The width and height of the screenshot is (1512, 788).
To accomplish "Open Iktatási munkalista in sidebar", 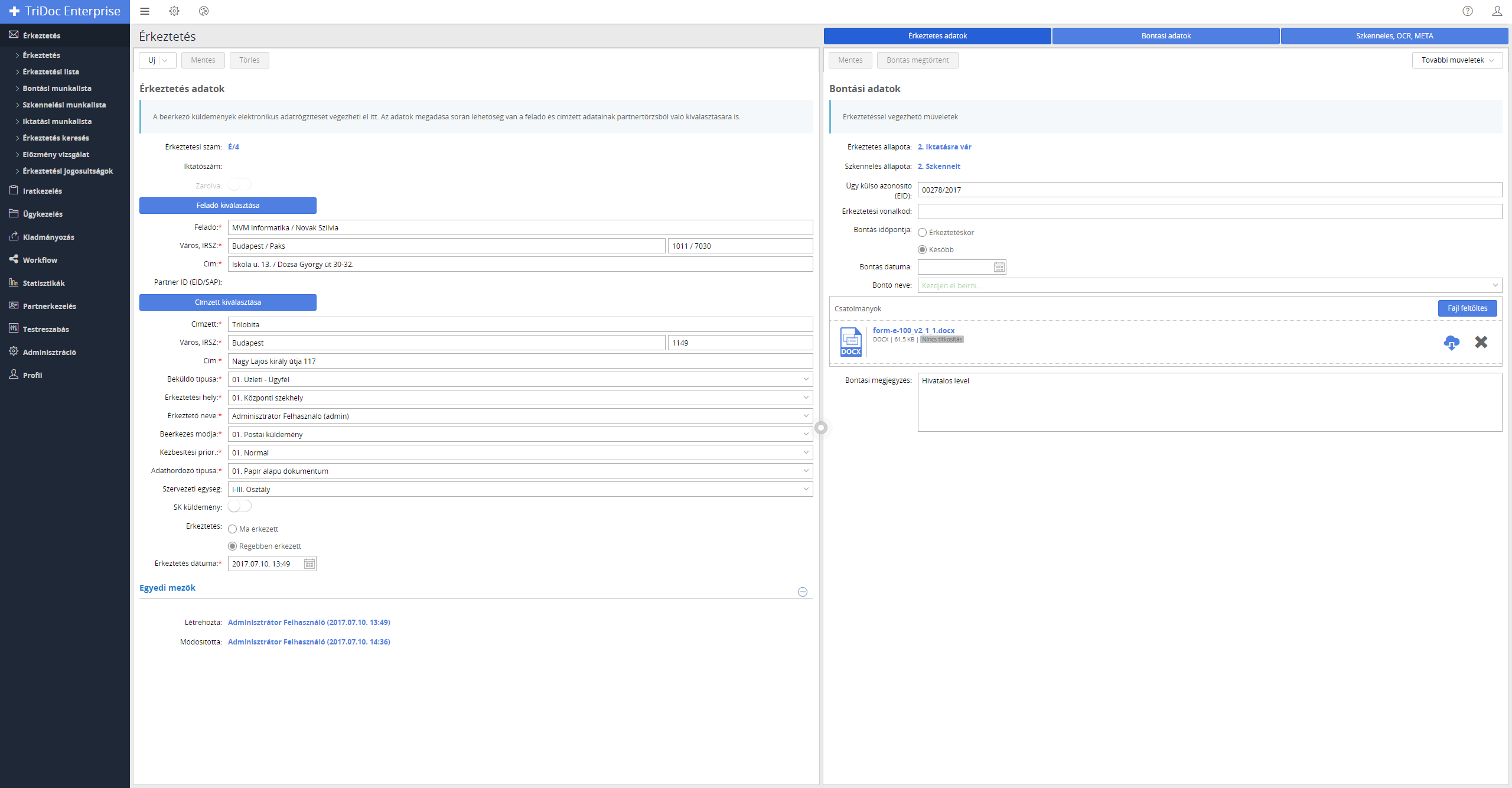I will click(x=57, y=121).
